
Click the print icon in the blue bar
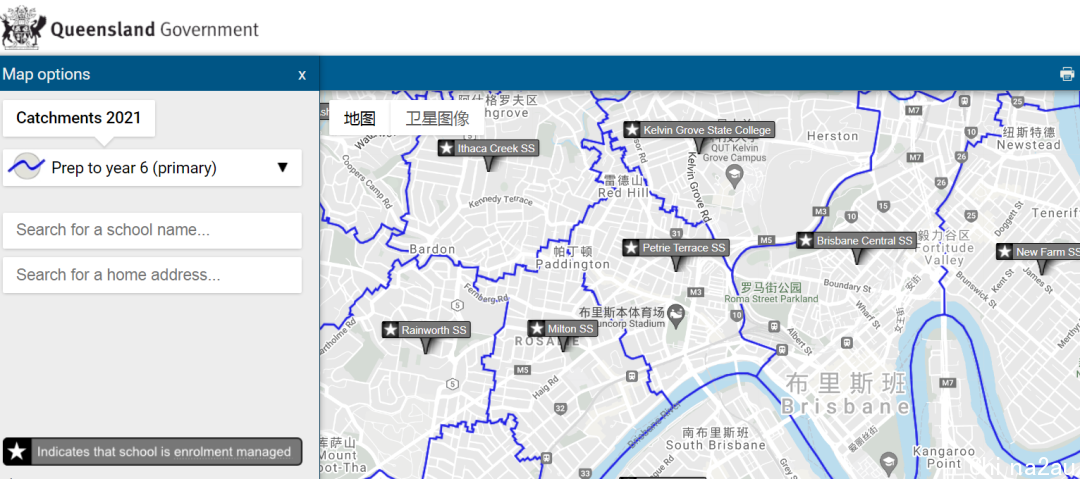[1067, 74]
